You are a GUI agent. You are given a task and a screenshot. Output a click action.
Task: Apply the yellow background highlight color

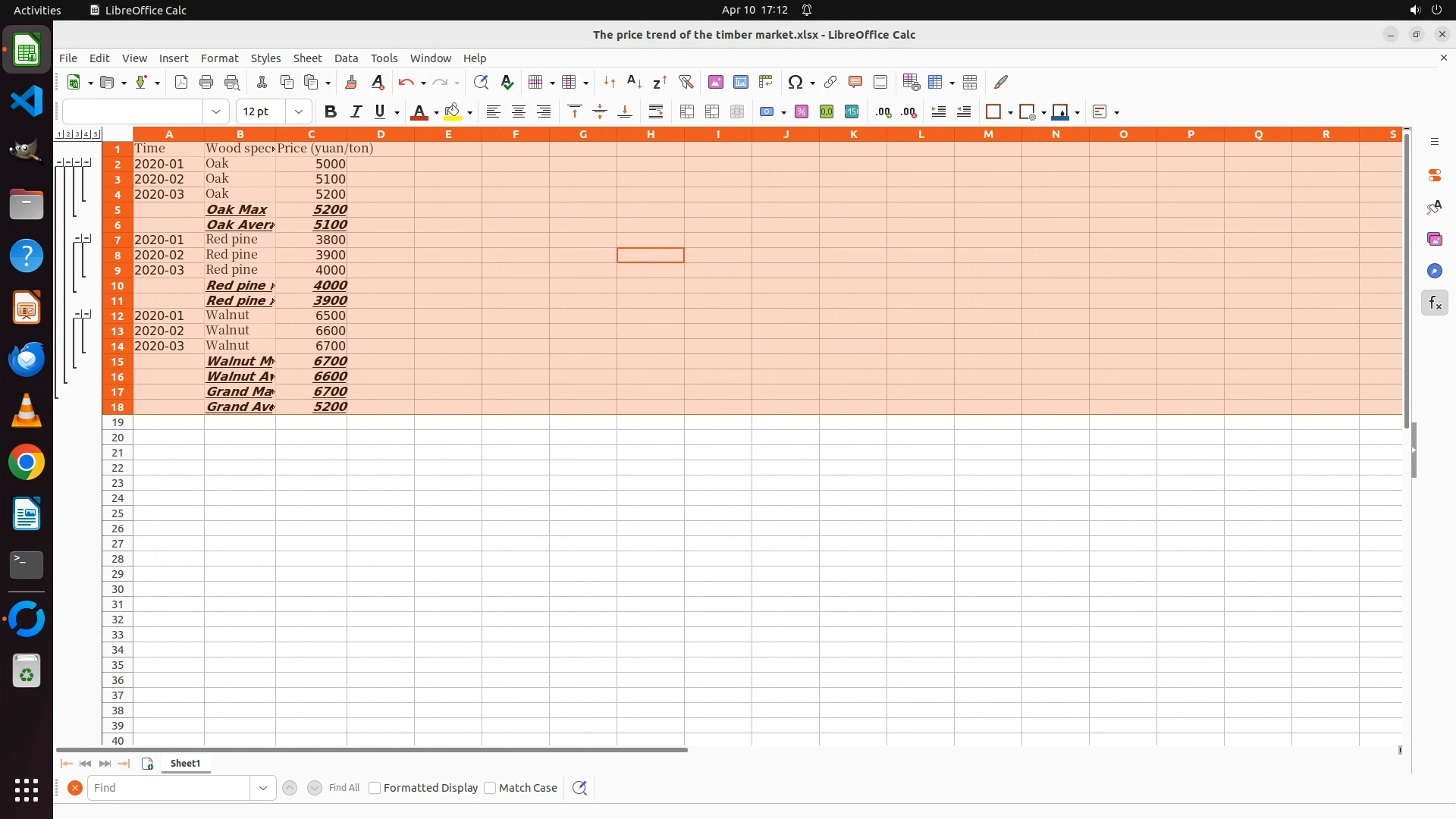click(x=453, y=112)
